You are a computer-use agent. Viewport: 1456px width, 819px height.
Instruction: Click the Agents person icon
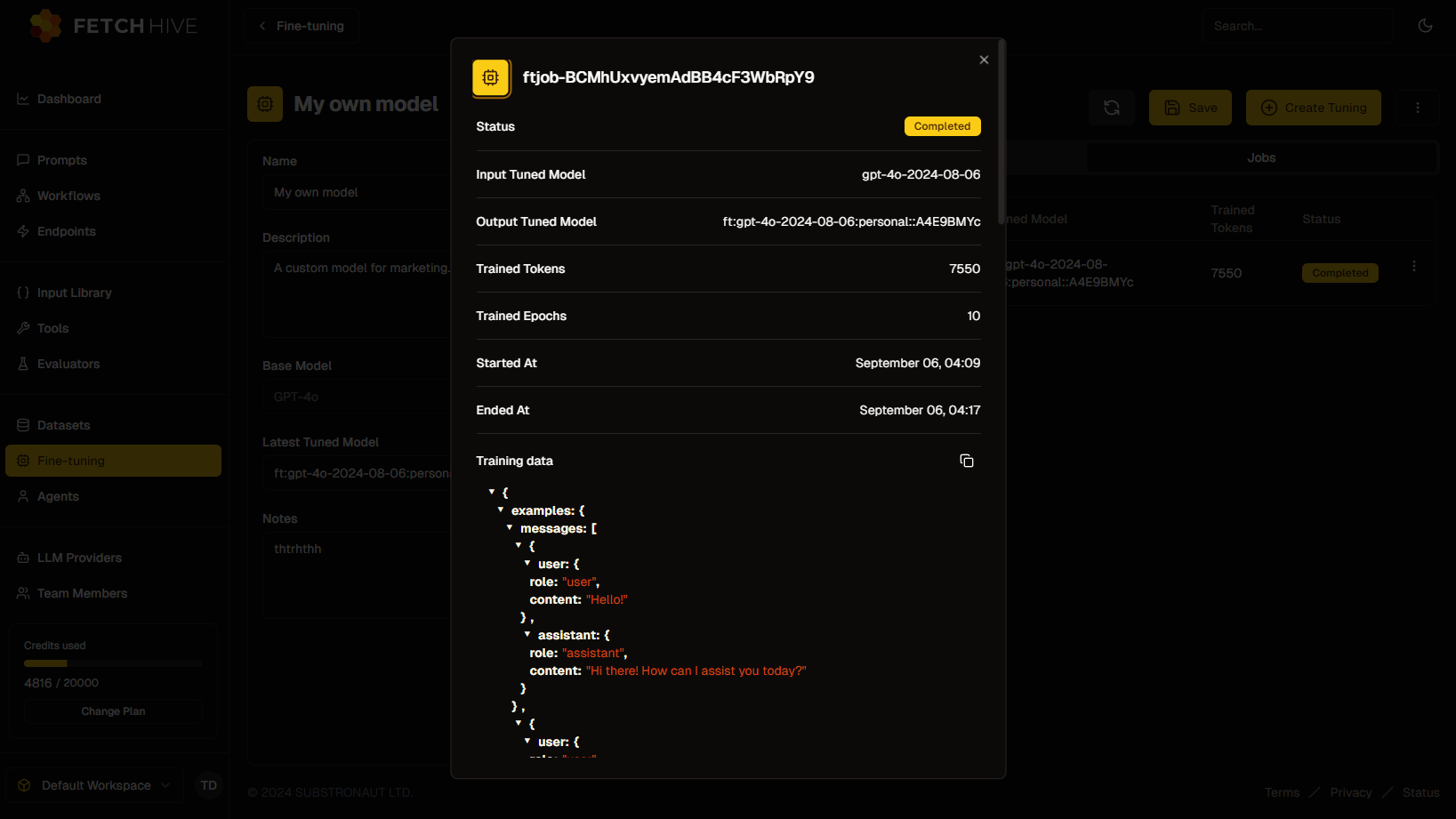[23, 496]
